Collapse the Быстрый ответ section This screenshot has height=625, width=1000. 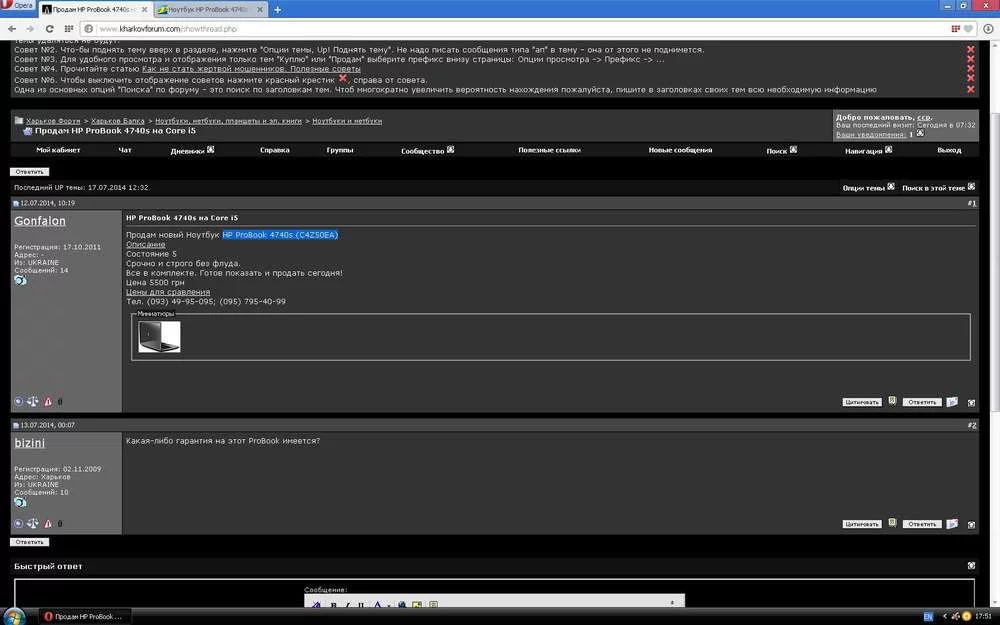971,565
